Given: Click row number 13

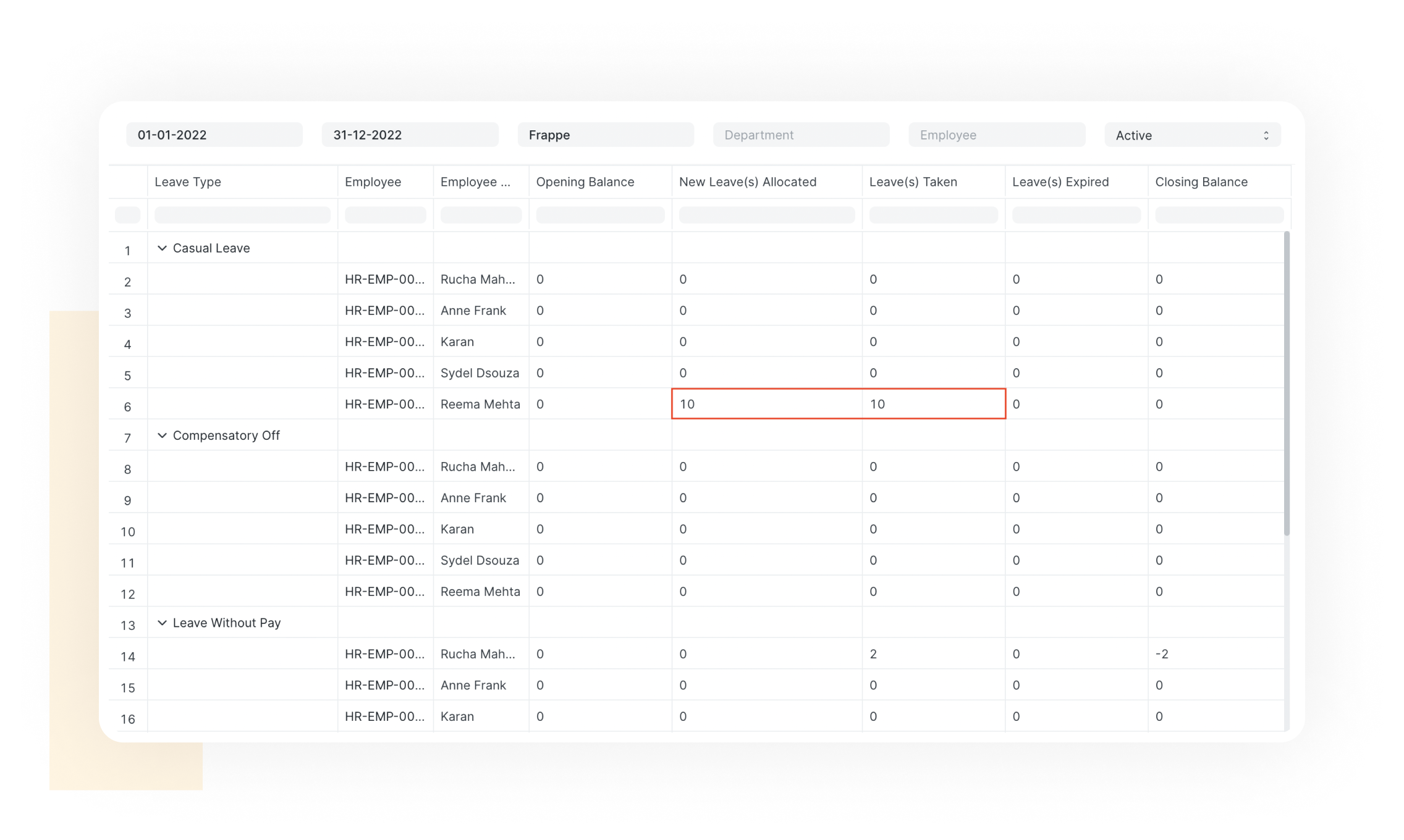Looking at the screenshot, I should click(128, 625).
